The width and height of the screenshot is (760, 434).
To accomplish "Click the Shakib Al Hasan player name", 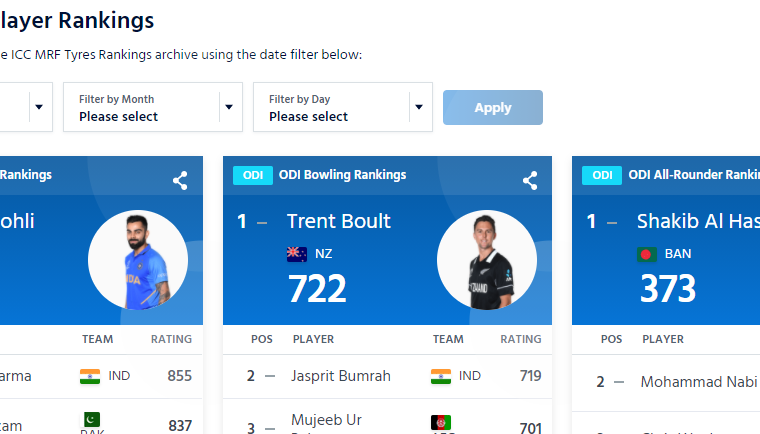I will (698, 221).
